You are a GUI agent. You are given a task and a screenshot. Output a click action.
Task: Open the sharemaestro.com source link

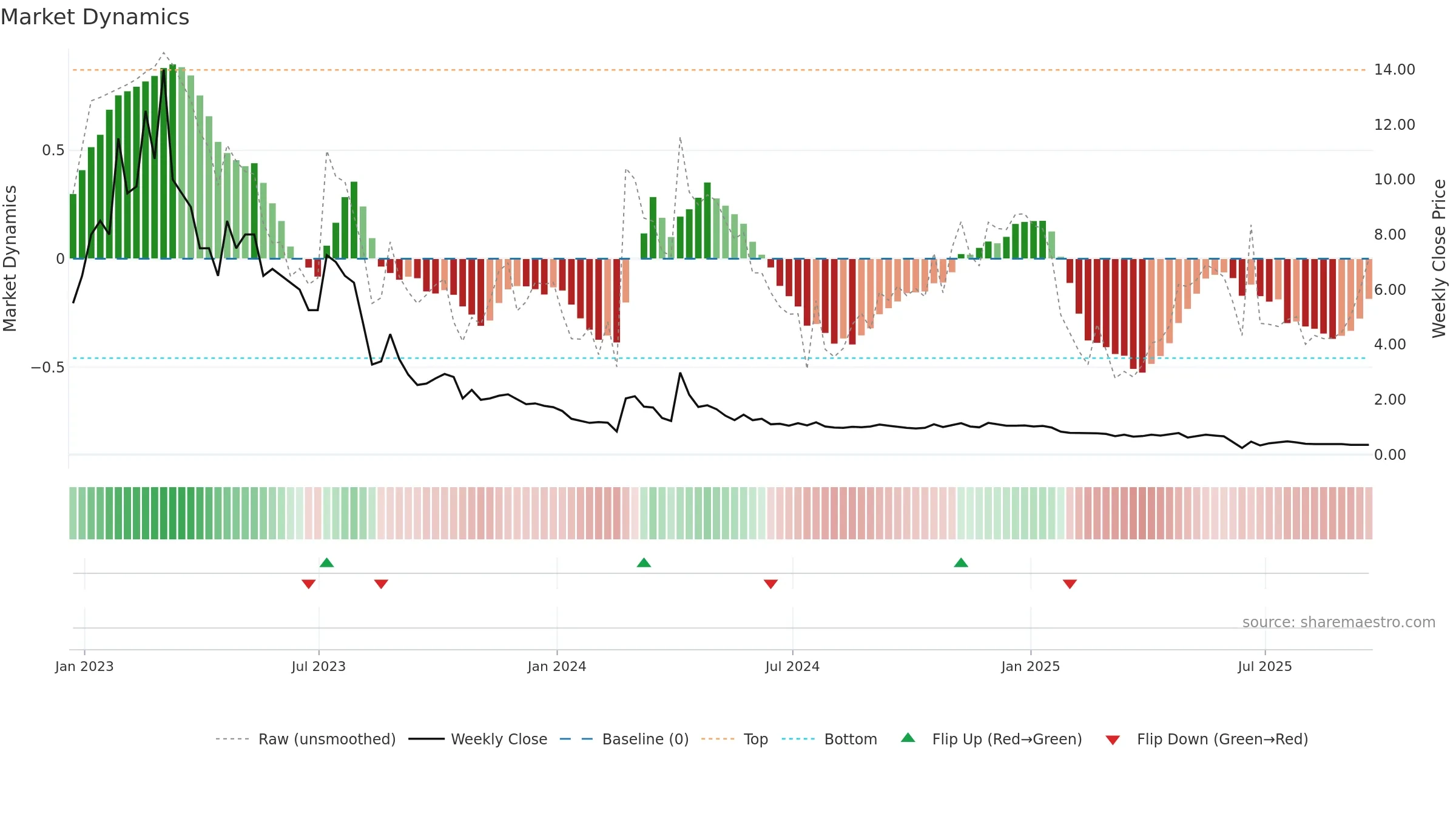[1339, 622]
